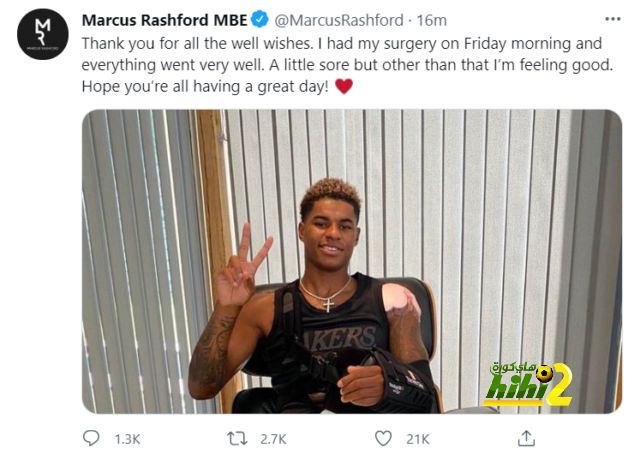Image resolution: width=640 pixels, height=454 pixels.
Task: Open the @MarcusRashford handle link
Action: pyautogui.click(x=339, y=20)
